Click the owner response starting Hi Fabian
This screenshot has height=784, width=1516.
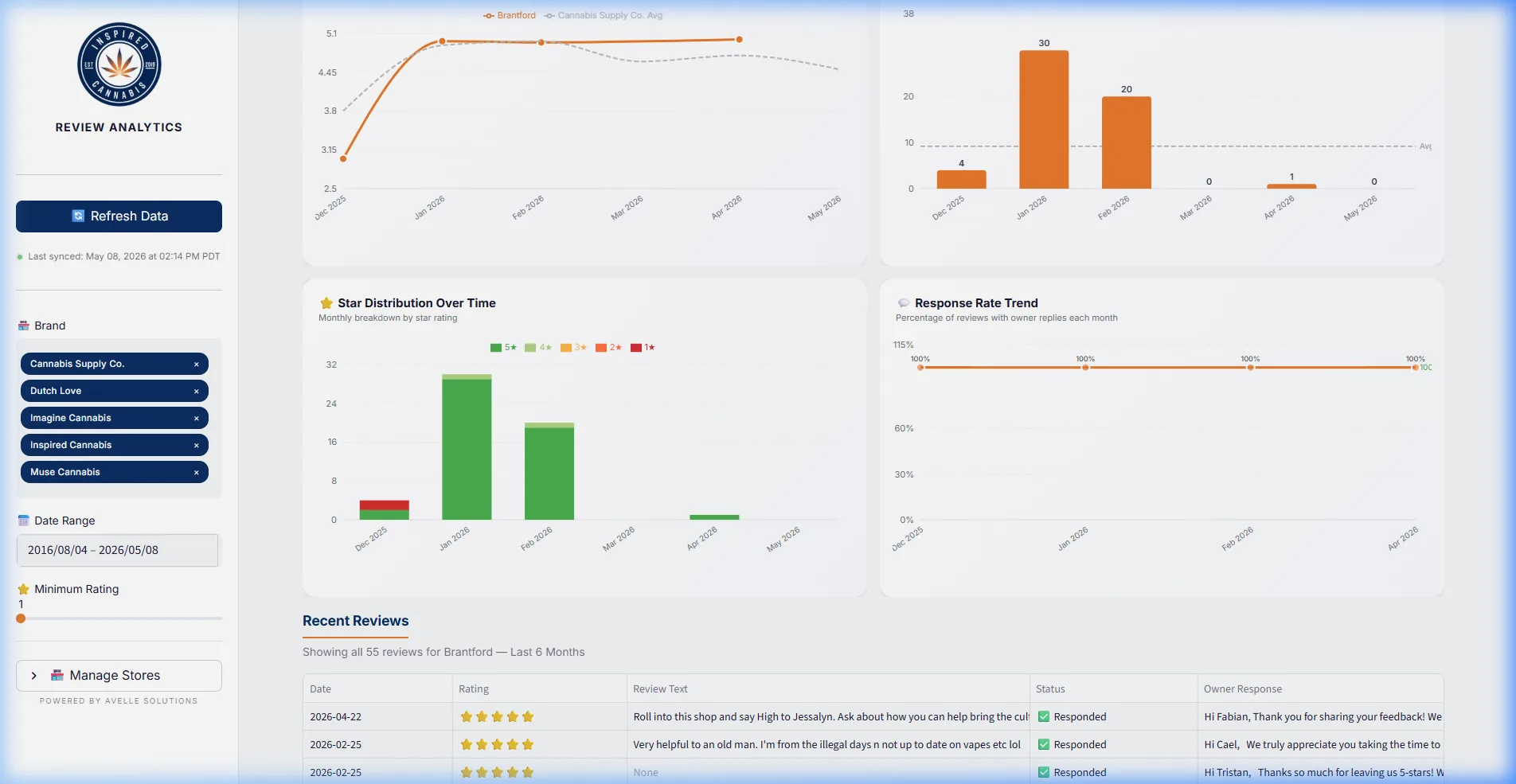click(1323, 717)
